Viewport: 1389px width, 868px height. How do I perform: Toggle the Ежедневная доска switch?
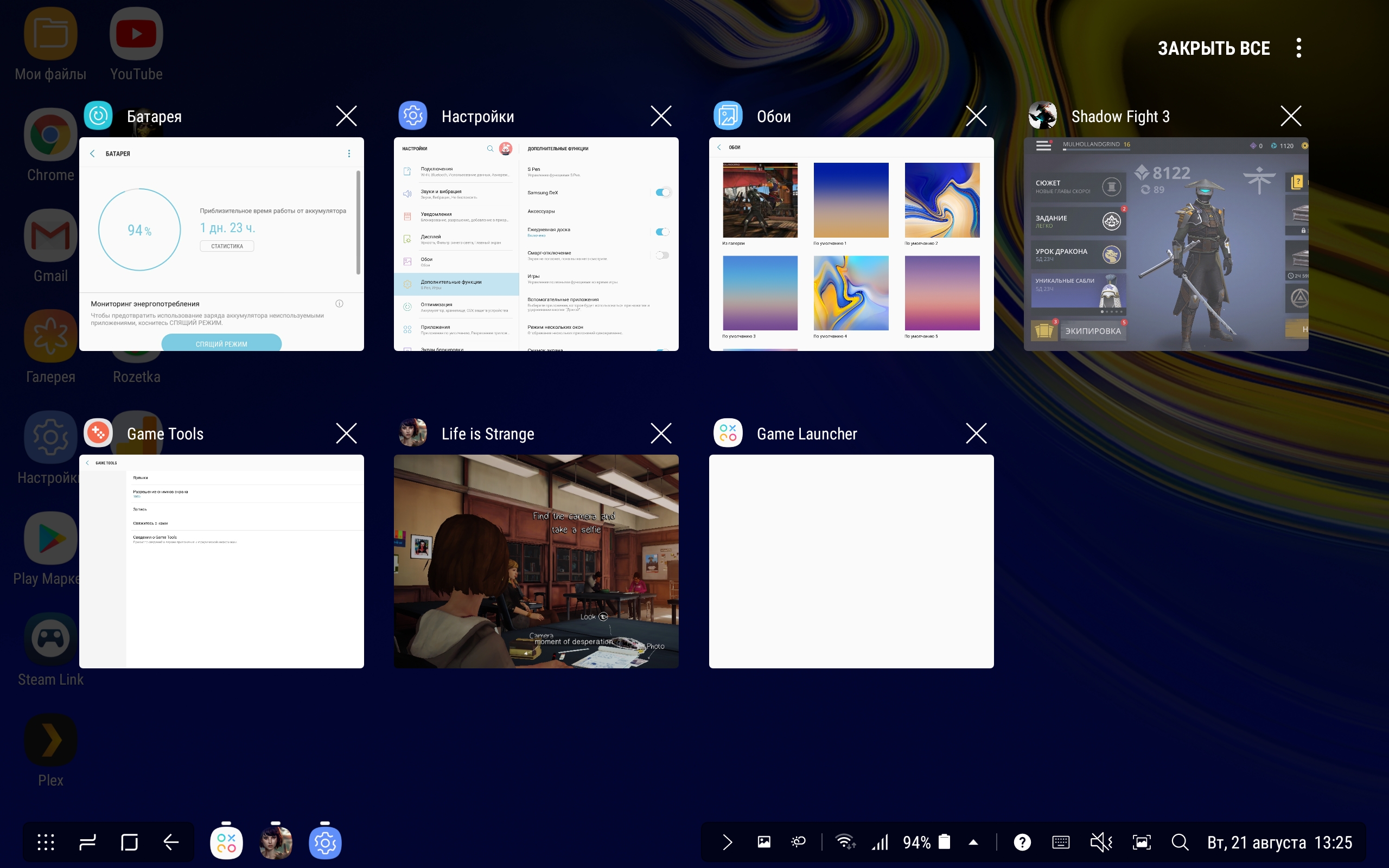[x=662, y=232]
